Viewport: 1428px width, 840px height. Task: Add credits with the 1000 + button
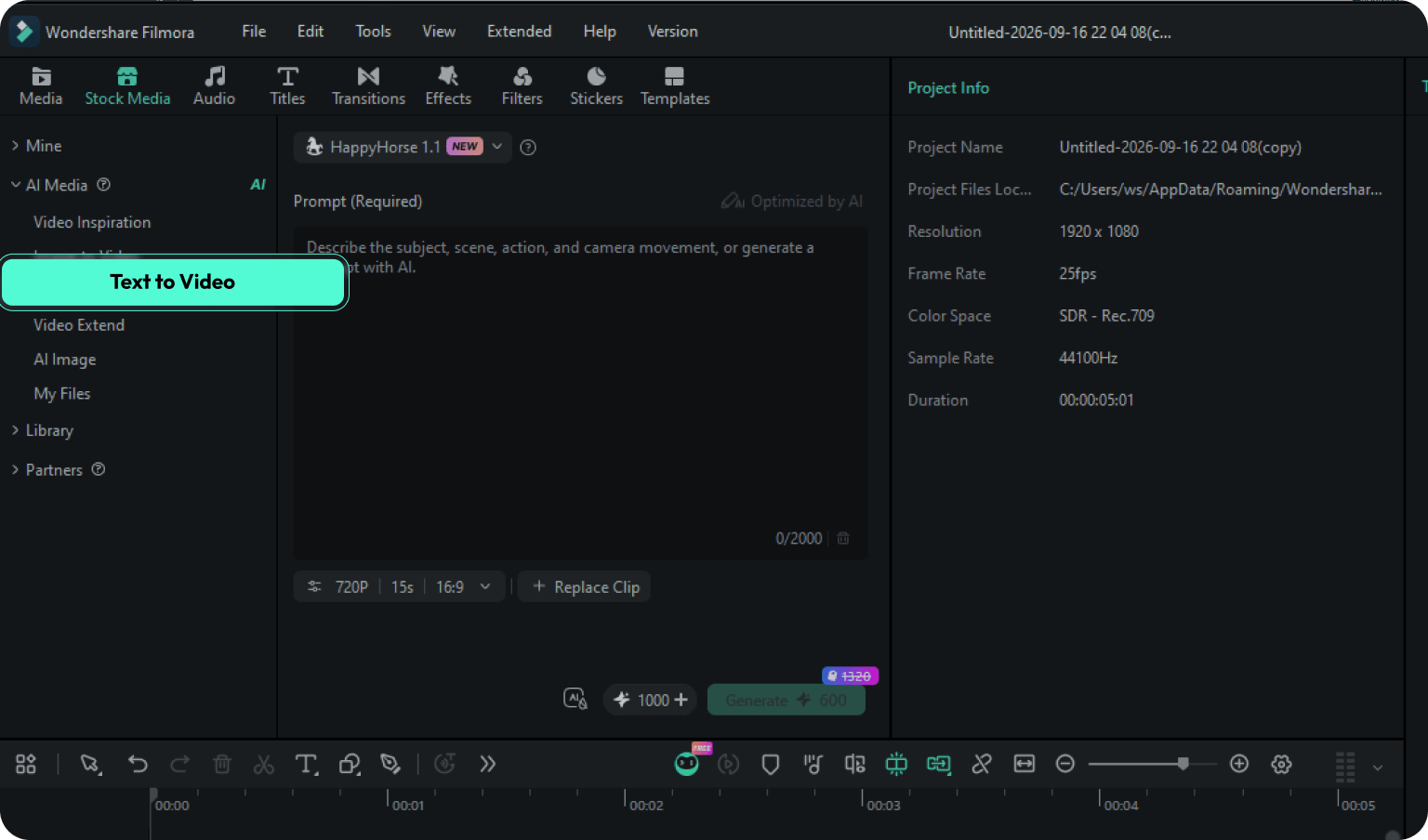[x=651, y=700]
